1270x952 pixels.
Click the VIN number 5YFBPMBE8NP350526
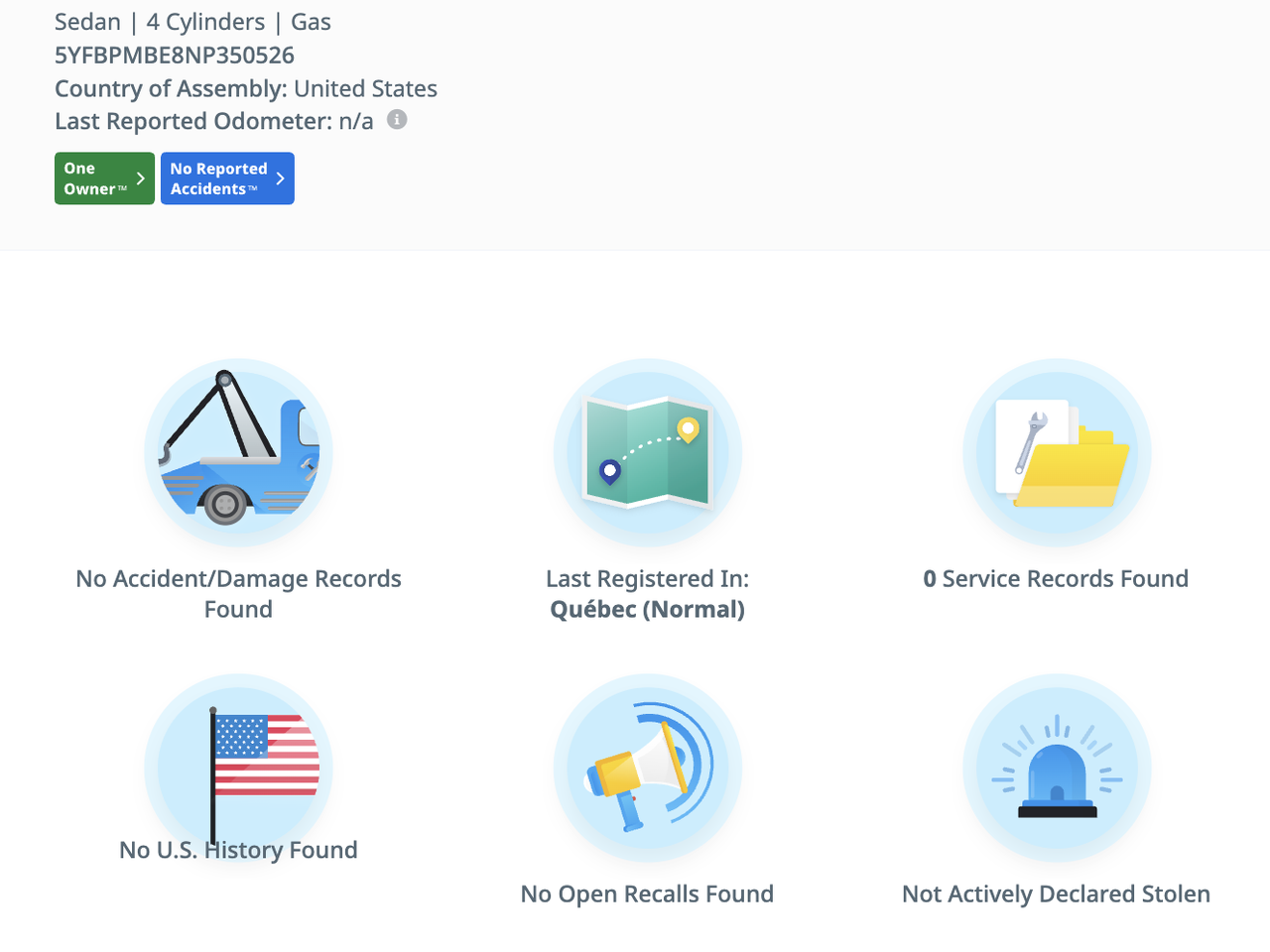click(x=175, y=56)
